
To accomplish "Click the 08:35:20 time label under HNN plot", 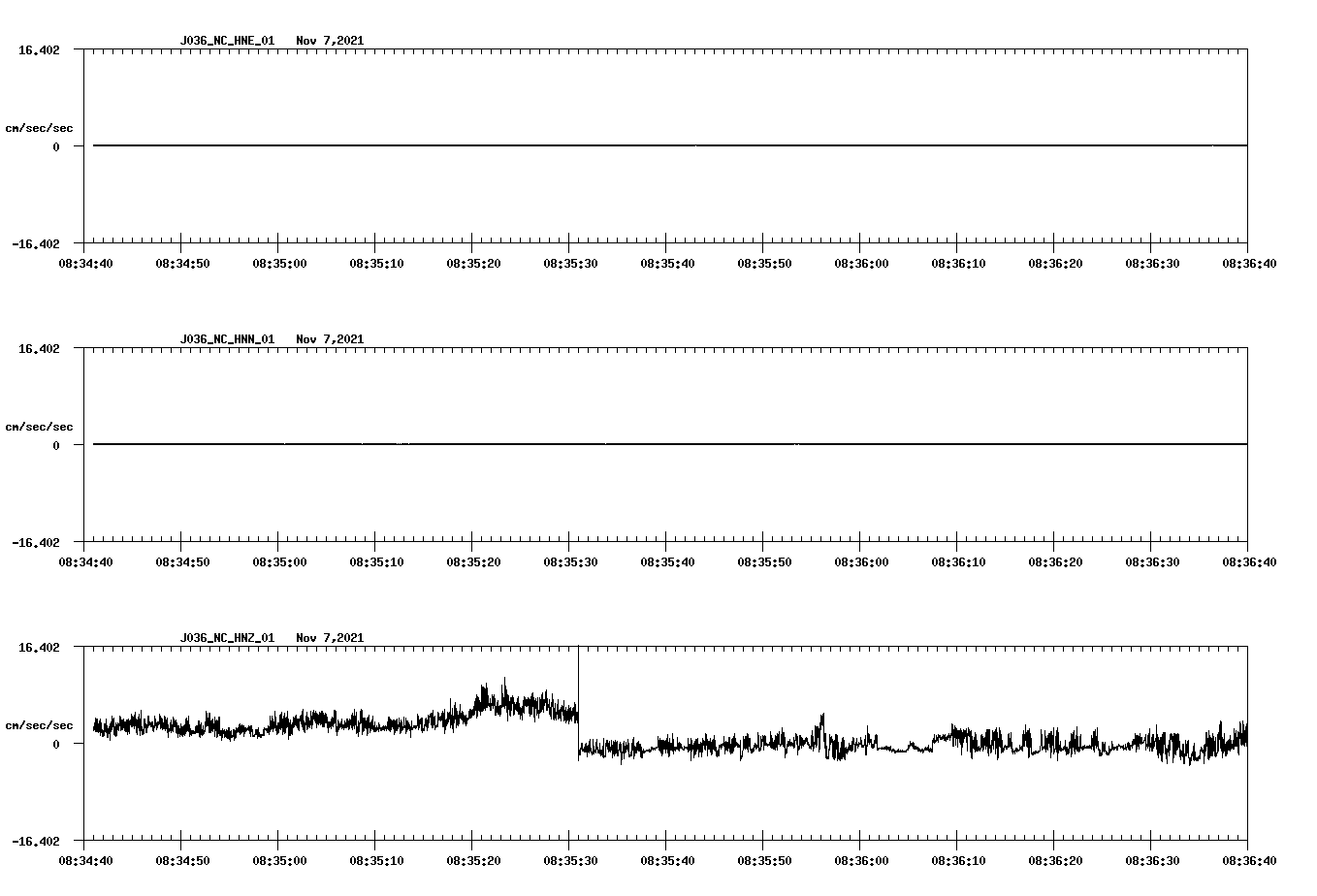I will point(473,562).
